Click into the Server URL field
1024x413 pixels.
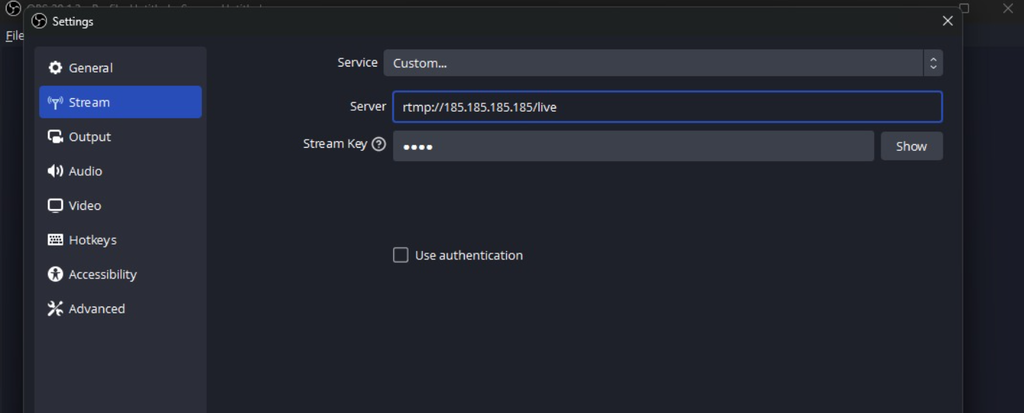[667, 107]
